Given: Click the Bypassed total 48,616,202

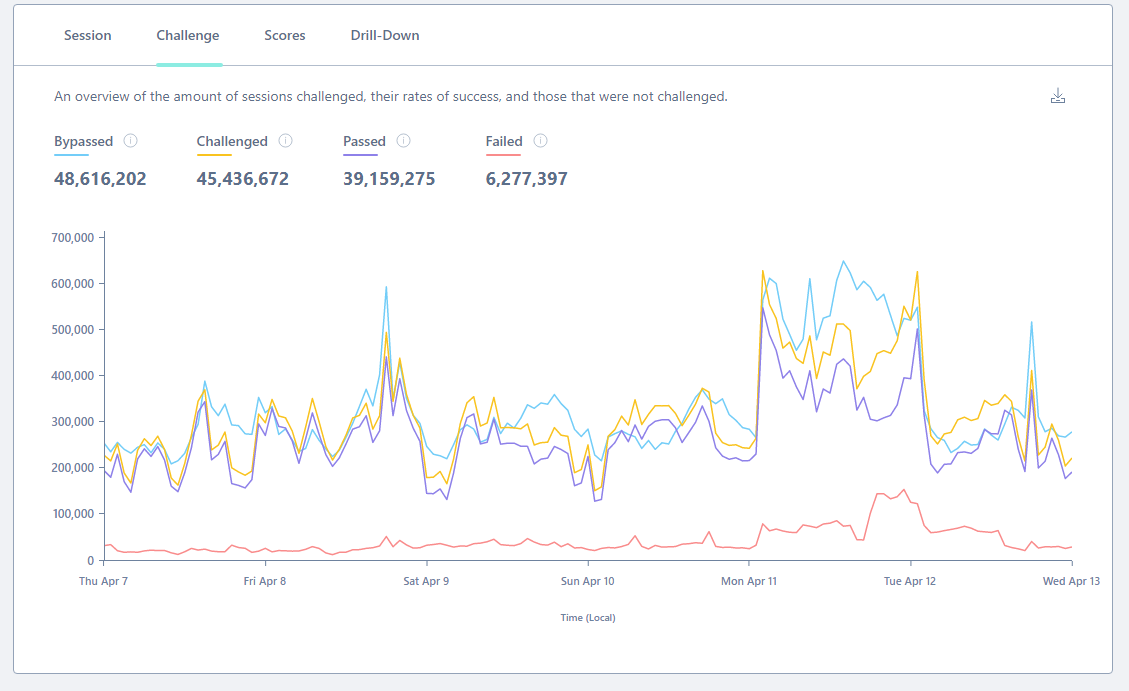Looking at the screenshot, I should (x=100, y=179).
